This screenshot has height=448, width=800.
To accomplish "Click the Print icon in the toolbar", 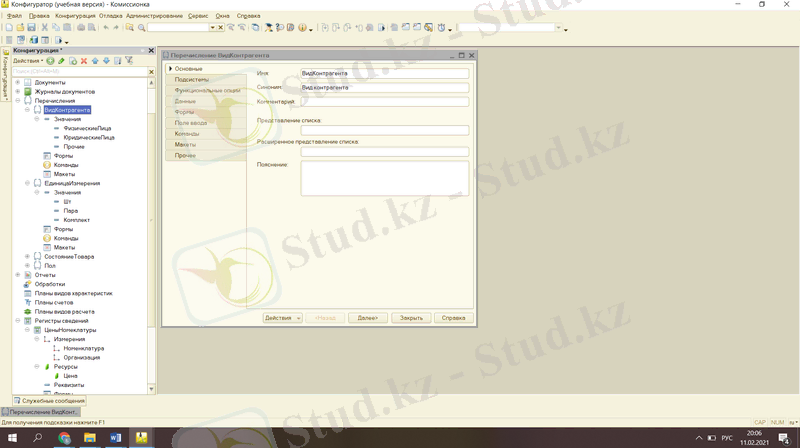I will 81,27.
